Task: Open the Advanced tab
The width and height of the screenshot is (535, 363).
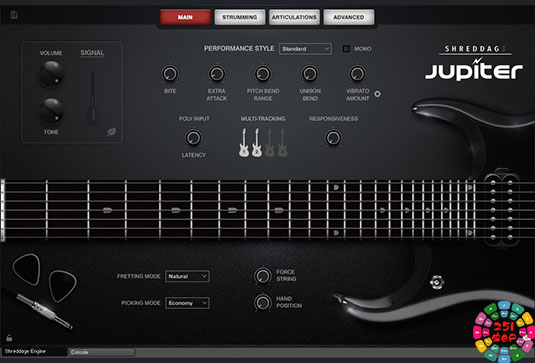Action: click(x=349, y=17)
